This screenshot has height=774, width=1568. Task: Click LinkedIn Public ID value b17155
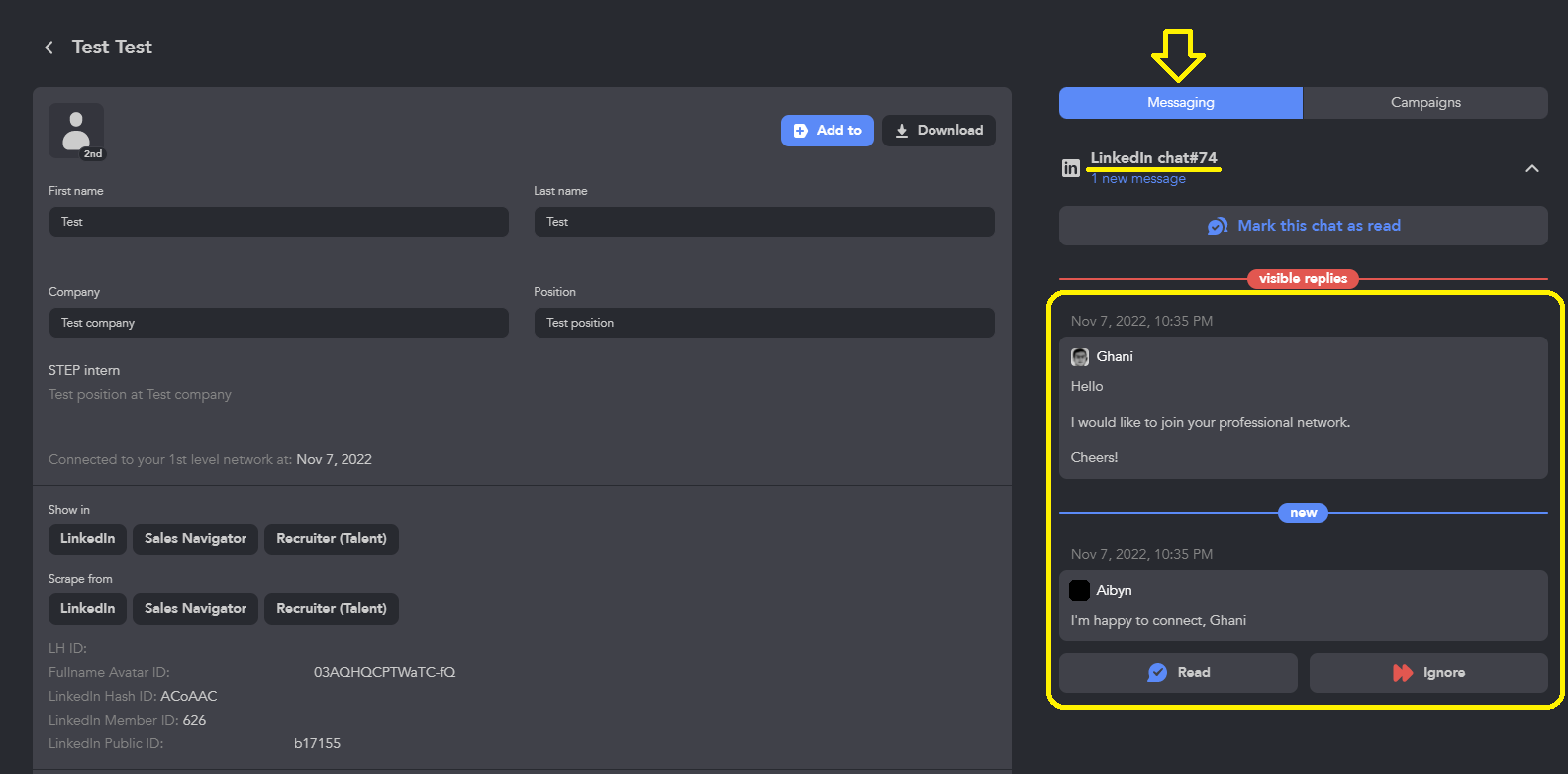(317, 743)
